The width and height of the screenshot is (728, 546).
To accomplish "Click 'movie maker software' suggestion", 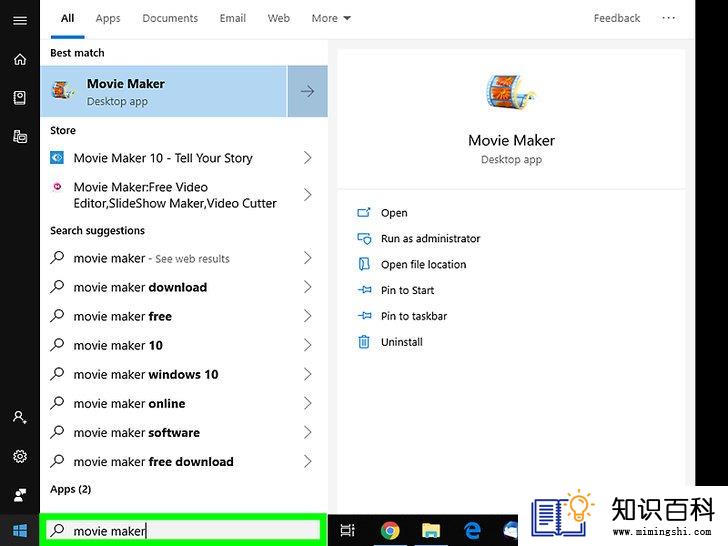I will pos(136,433).
